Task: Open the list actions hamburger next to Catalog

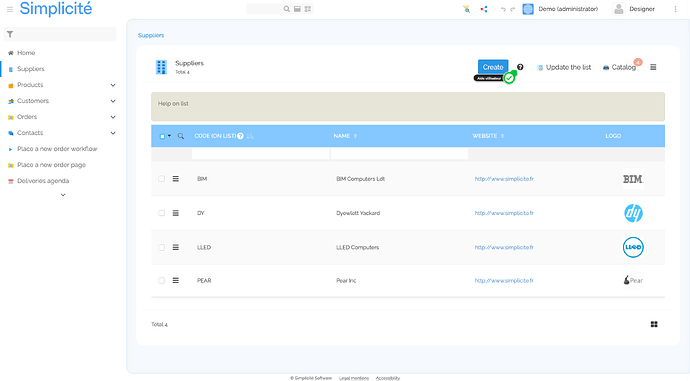Action: click(x=653, y=67)
